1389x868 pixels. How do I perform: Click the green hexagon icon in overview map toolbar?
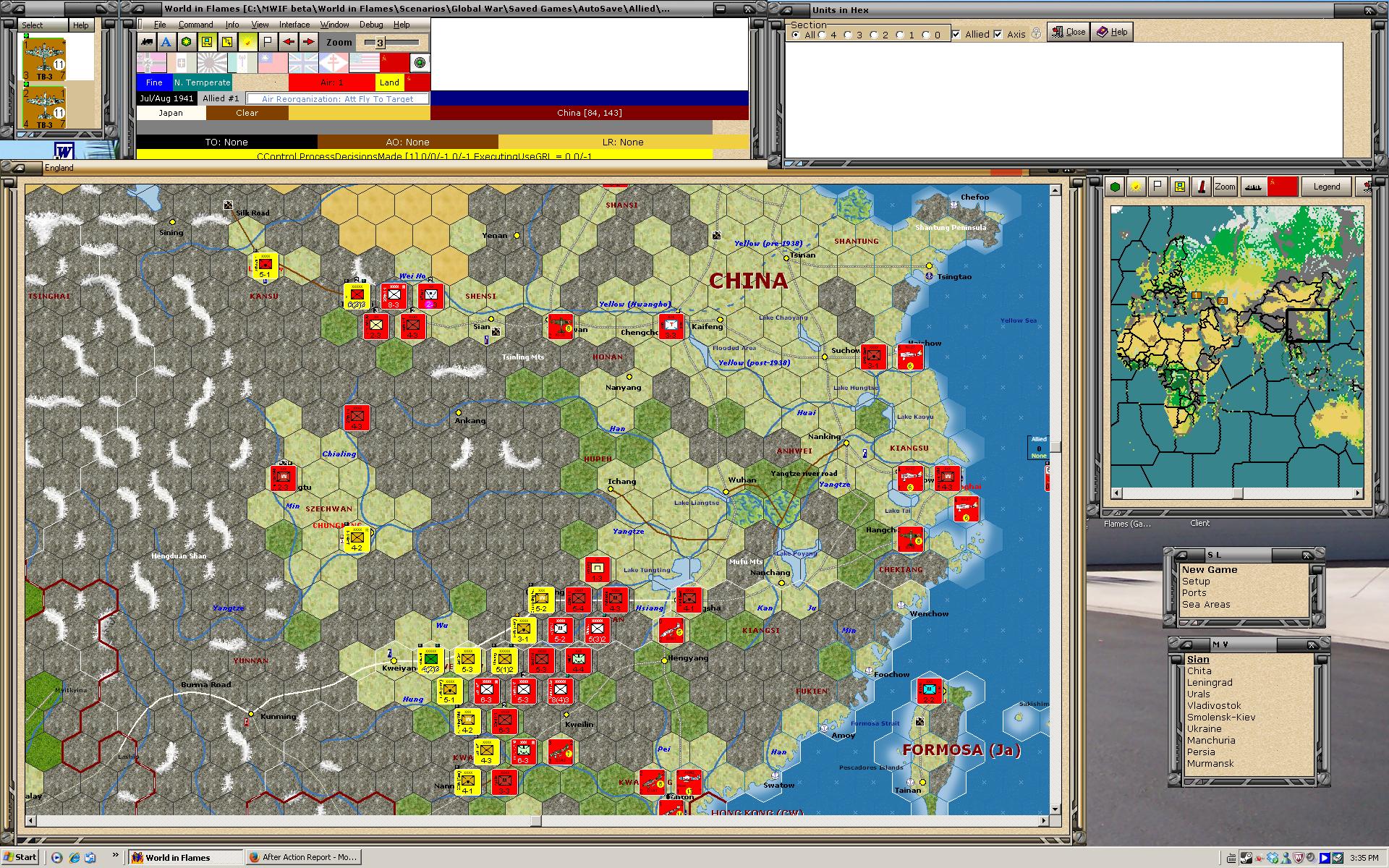[x=1116, y=187]
